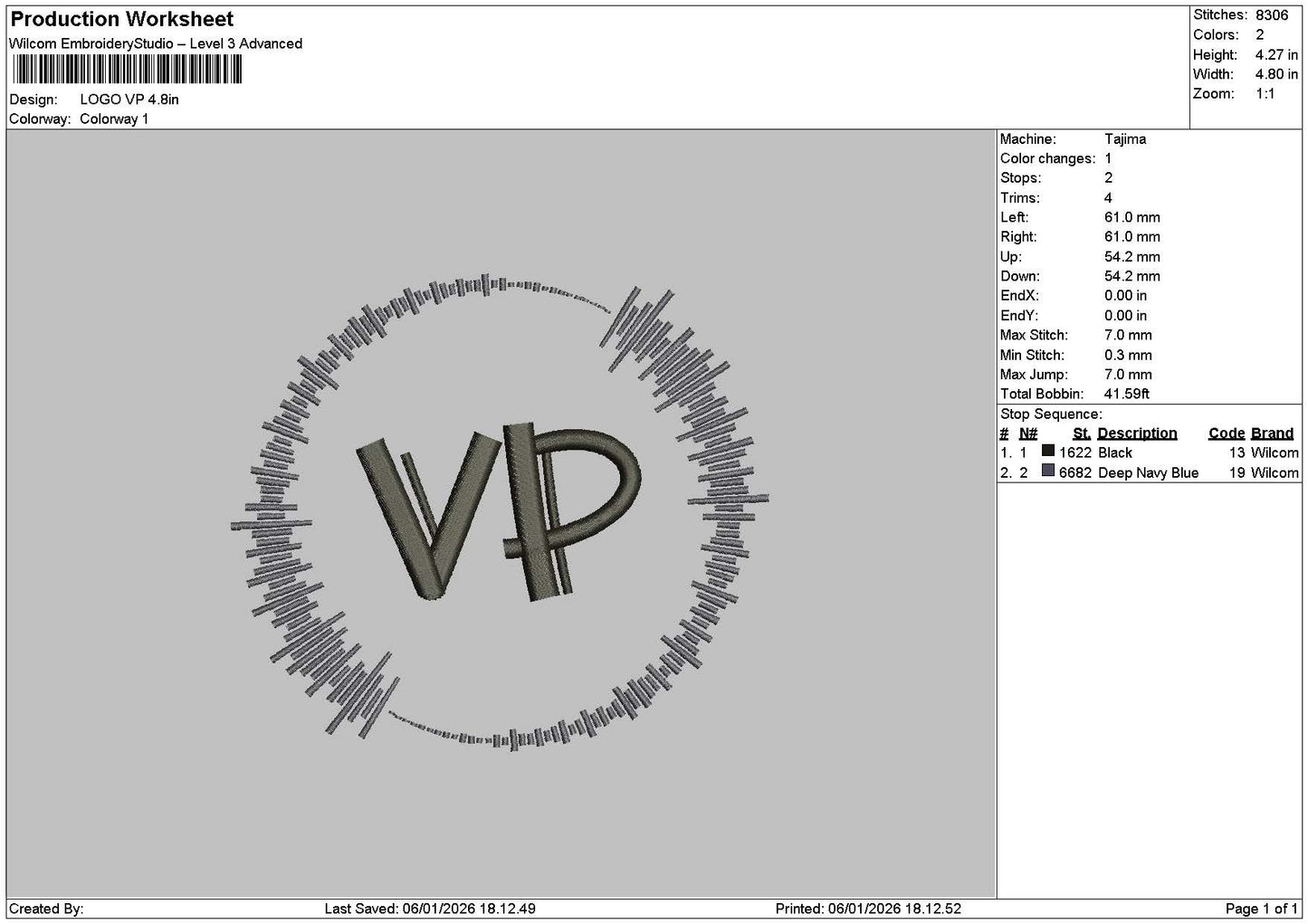The height and width of the screenshot is (924, 1308).
Task: Click the EndX value 0.00 in
Action: tap(1126, 296)
